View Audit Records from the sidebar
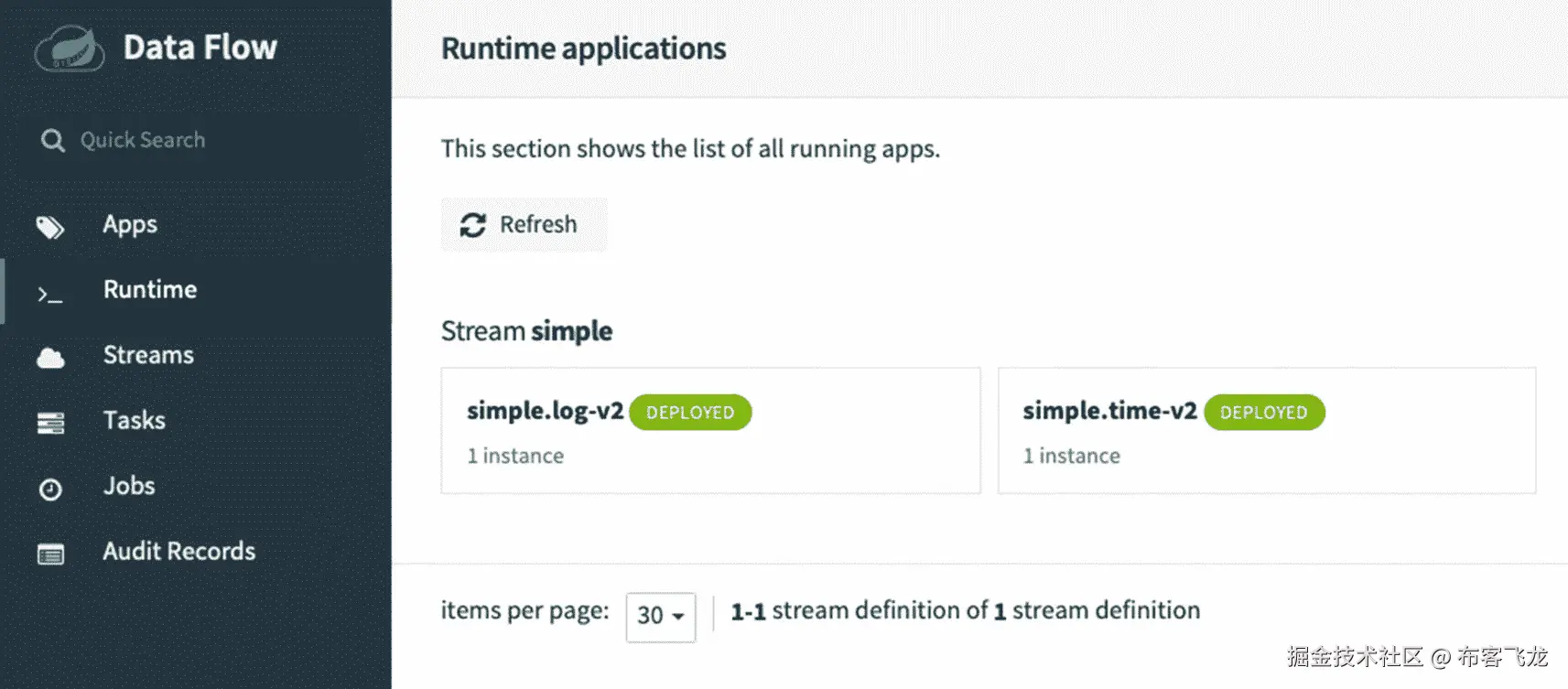This screenshot has height=689, width=1568. 178,551
